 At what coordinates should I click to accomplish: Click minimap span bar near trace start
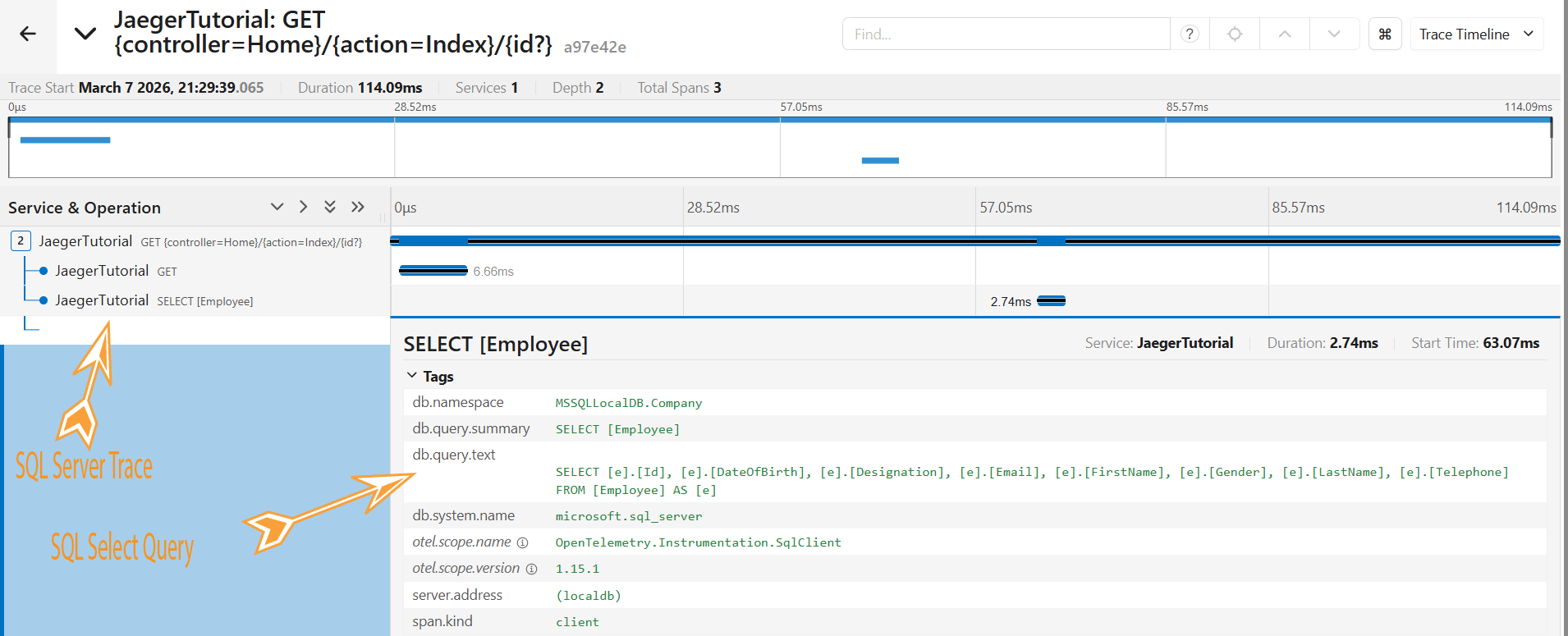pyautogui.click(x=65, y=140)
